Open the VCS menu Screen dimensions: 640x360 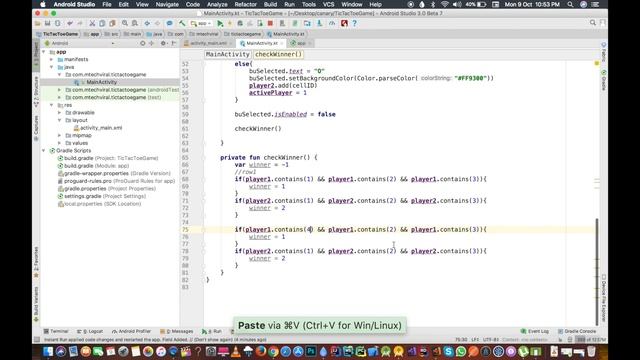pos(329,4)
